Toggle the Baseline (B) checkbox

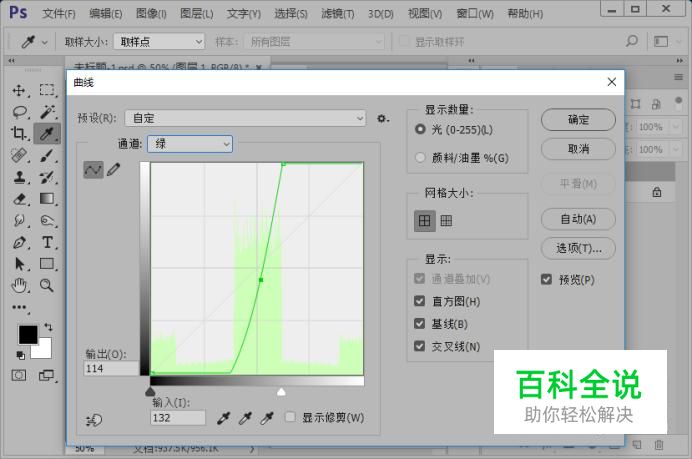420,324
